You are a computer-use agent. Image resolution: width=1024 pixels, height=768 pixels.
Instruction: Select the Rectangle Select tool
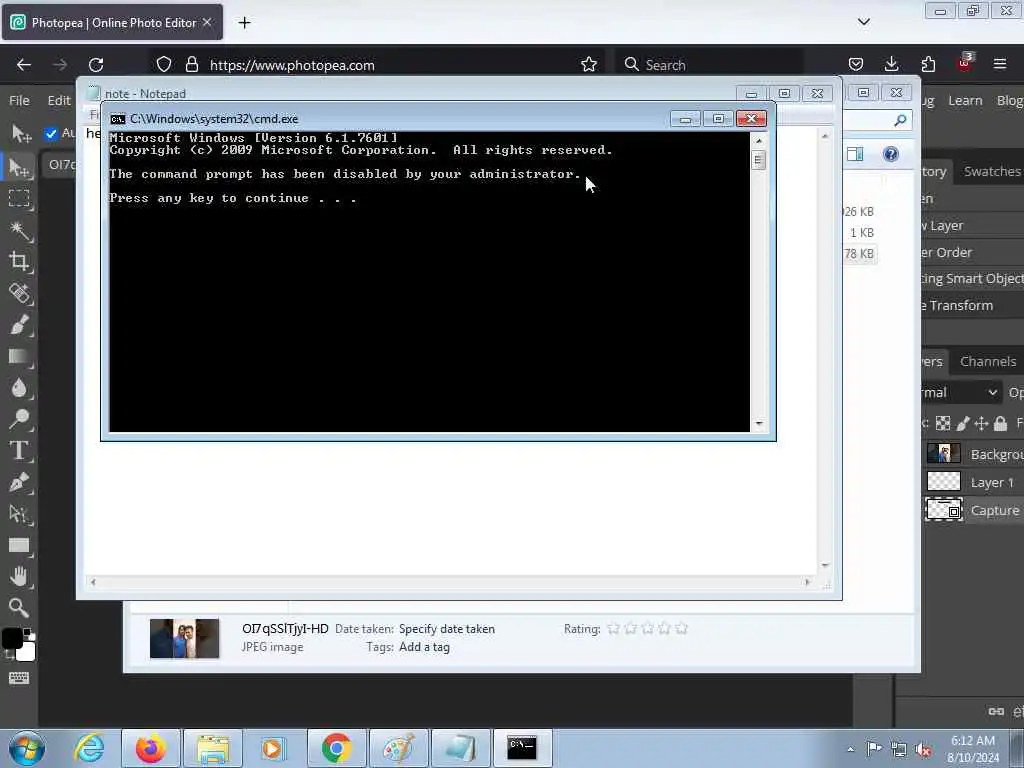[x=19, y=198]
